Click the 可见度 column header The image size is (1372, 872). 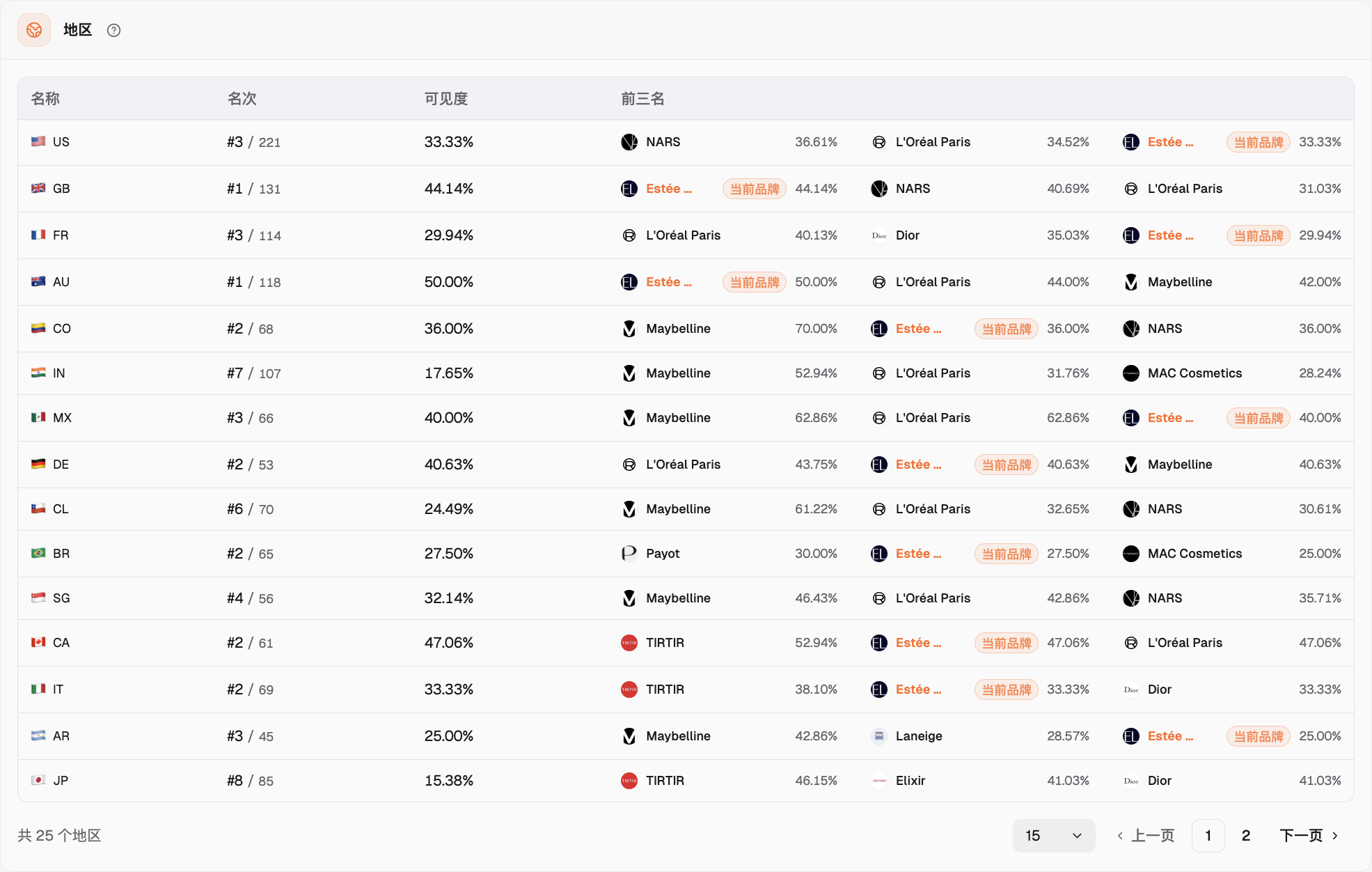tap(446, 99)
